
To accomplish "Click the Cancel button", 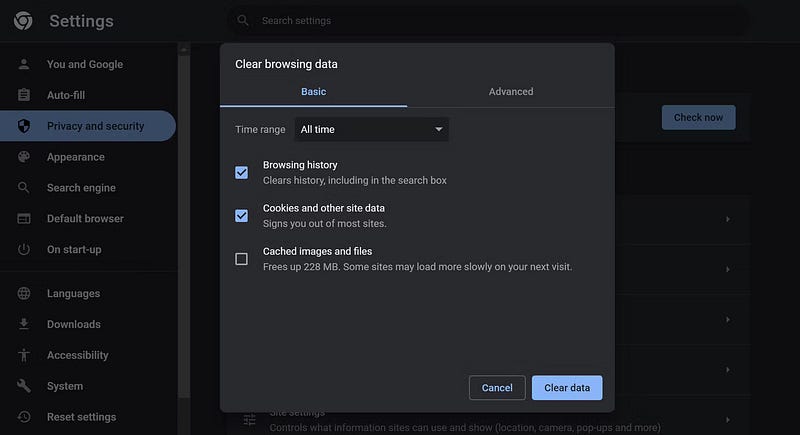I will coord(497,388).
